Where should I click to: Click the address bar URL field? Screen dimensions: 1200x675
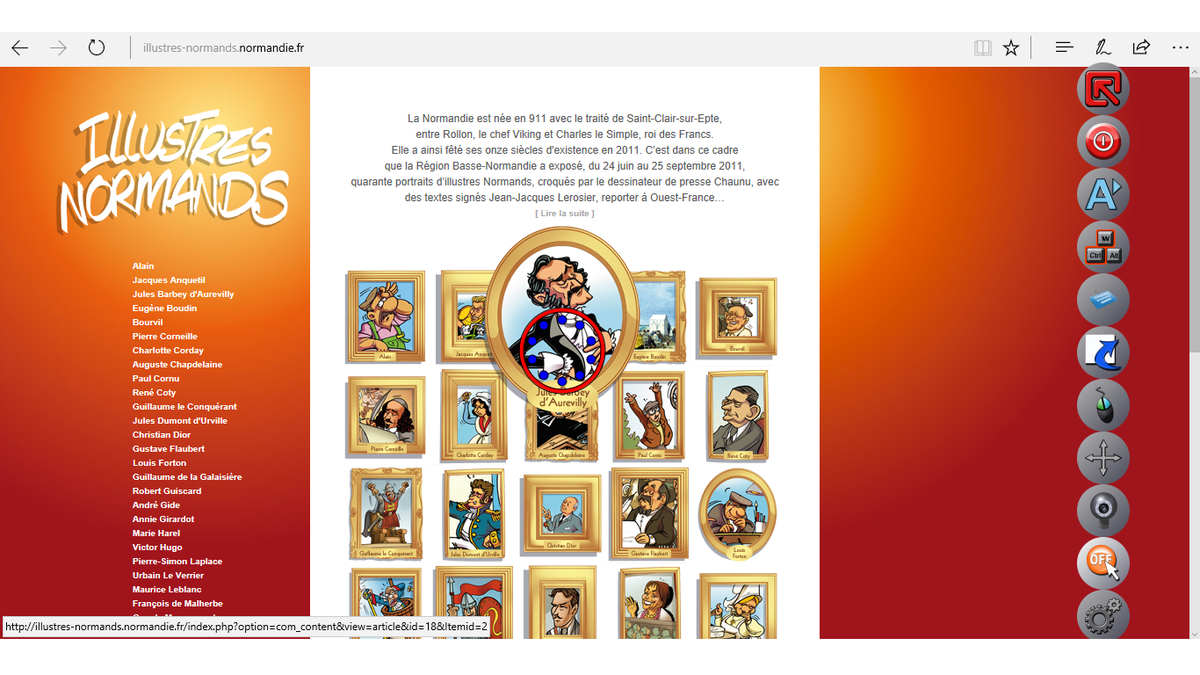coord(550,47)
